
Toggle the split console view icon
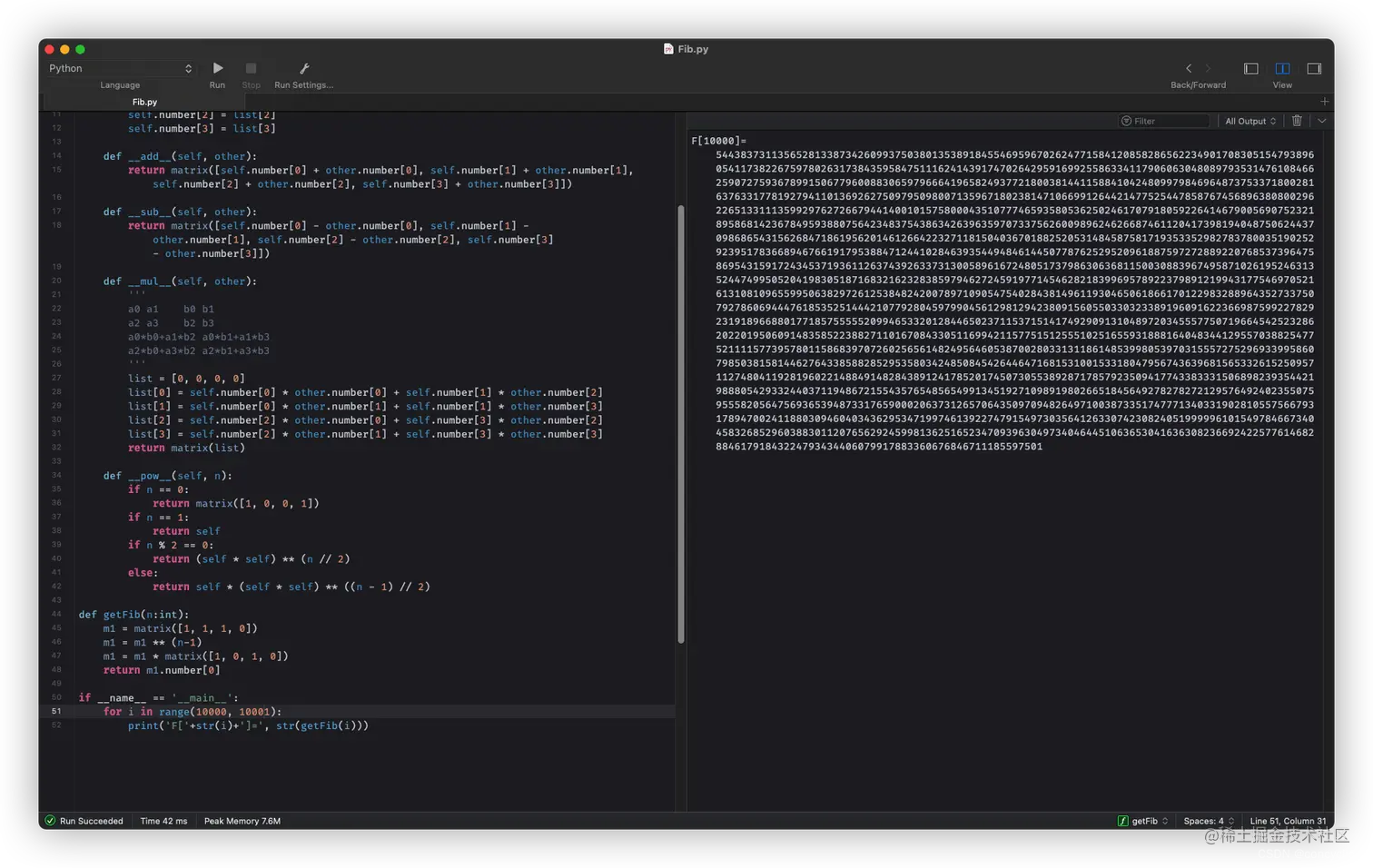pyautogui.click(x=1282, y=69)
